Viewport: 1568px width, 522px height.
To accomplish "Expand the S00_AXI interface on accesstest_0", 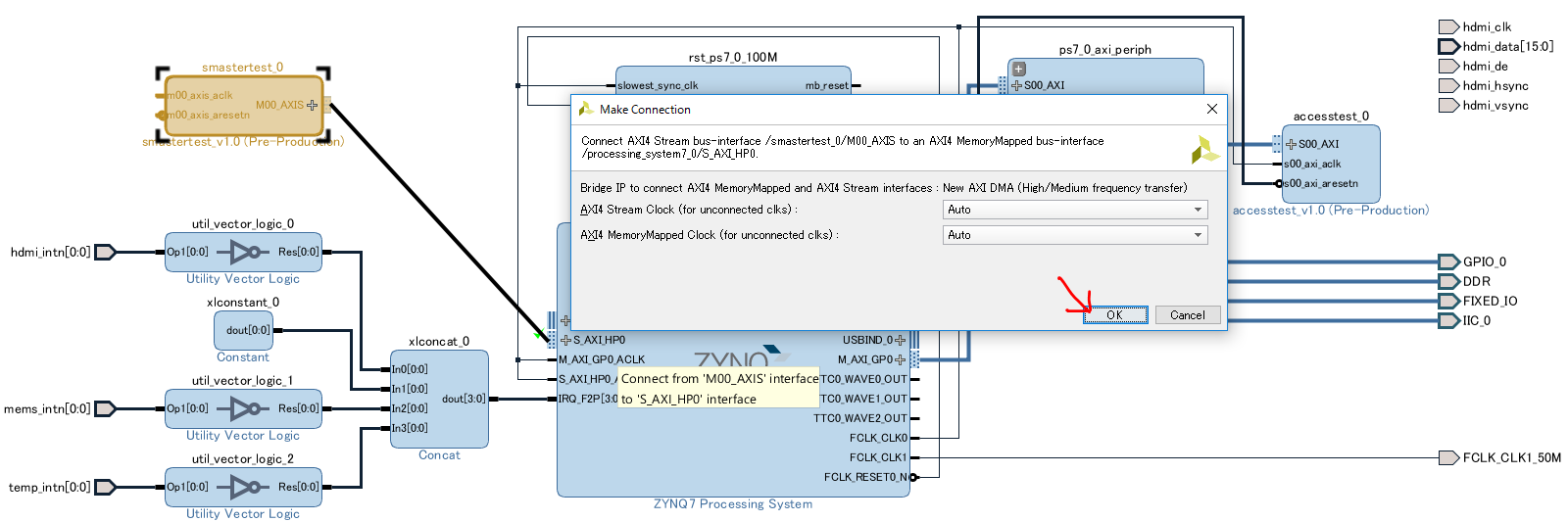I will [x=1291, y=144].
